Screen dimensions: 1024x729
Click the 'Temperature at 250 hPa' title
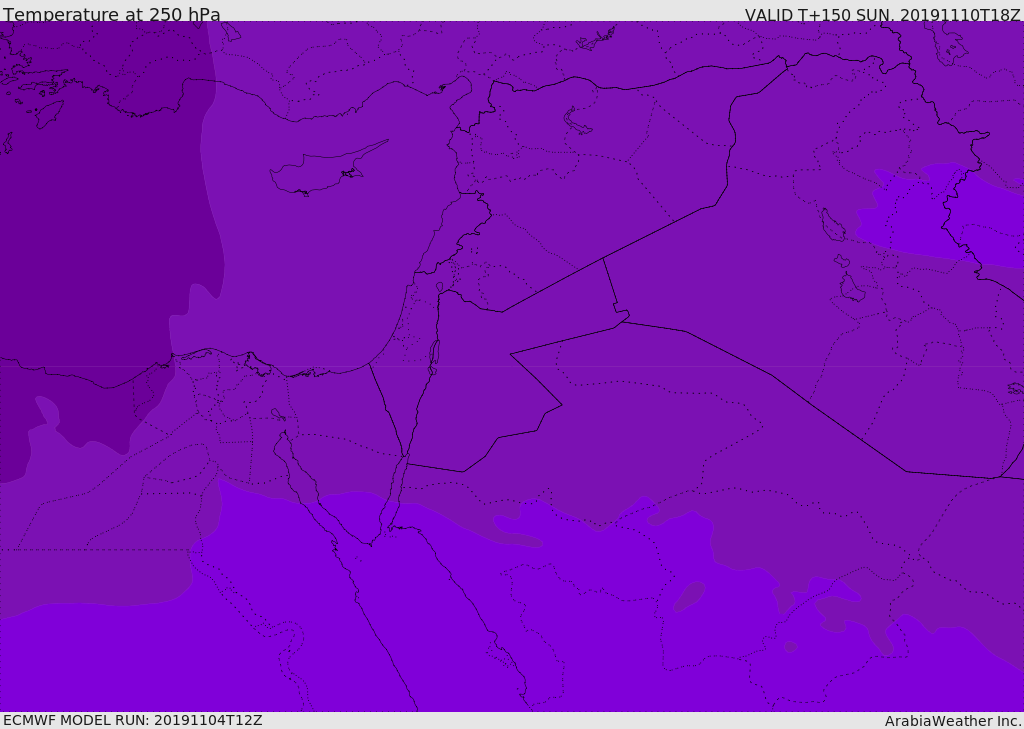(112, 14)
